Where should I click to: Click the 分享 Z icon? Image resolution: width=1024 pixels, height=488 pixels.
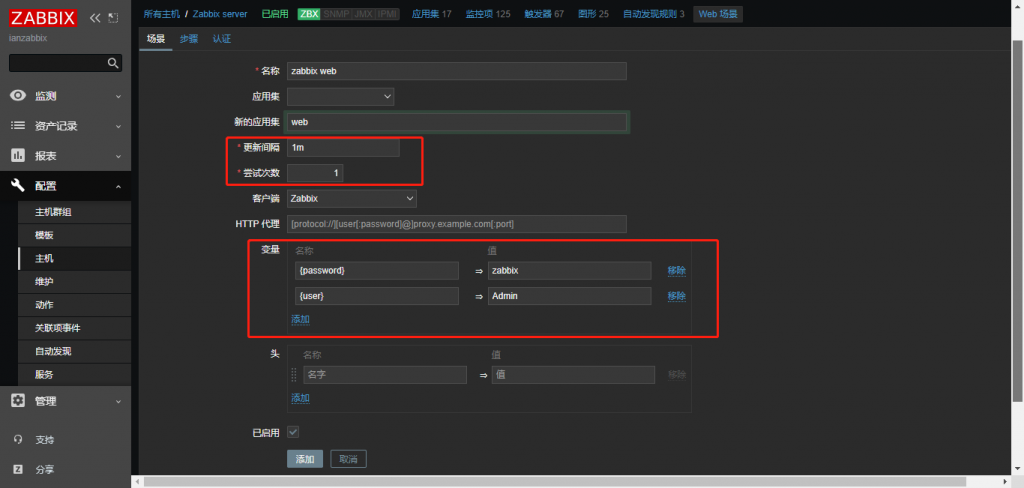click(18, 469)
